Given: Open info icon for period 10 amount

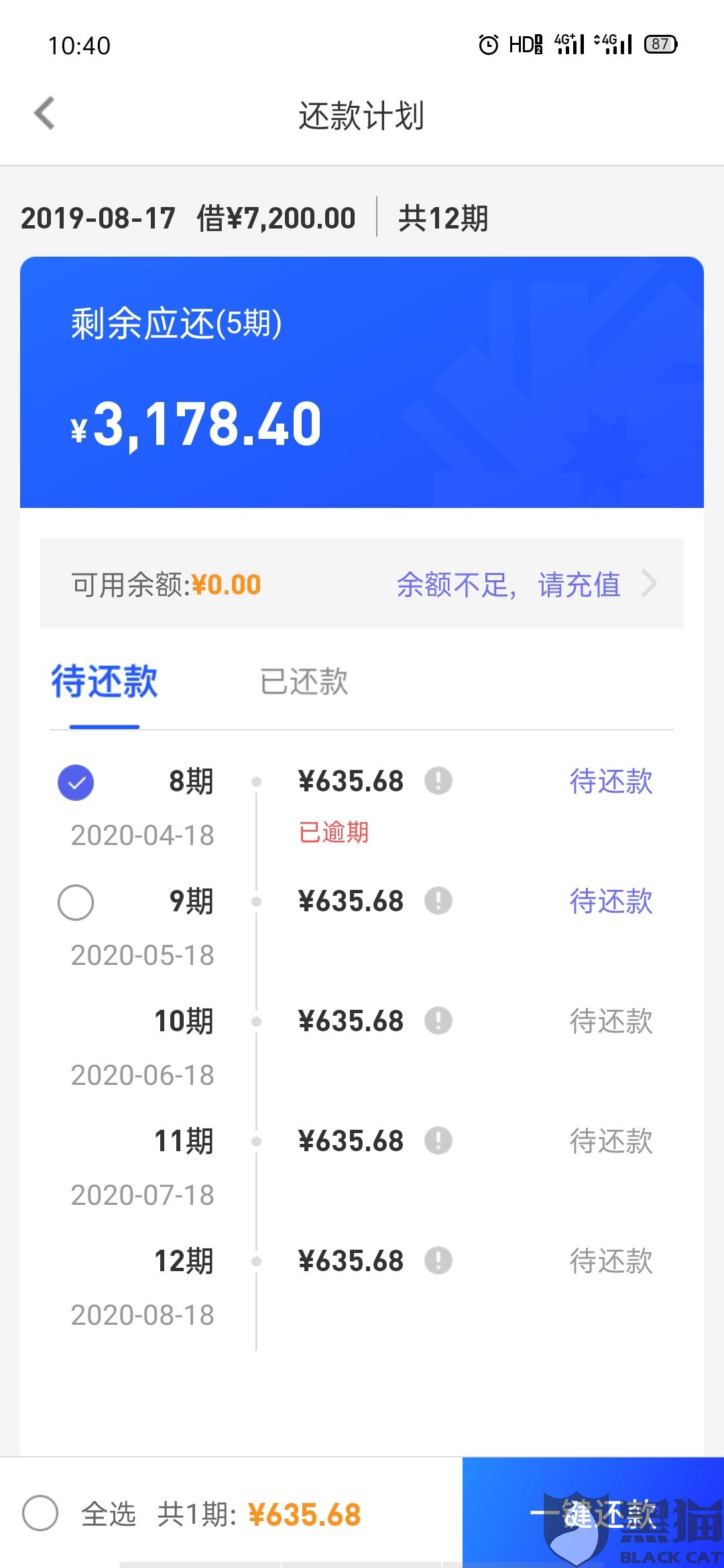Looking at the screenshot, I should point(438,1021).
